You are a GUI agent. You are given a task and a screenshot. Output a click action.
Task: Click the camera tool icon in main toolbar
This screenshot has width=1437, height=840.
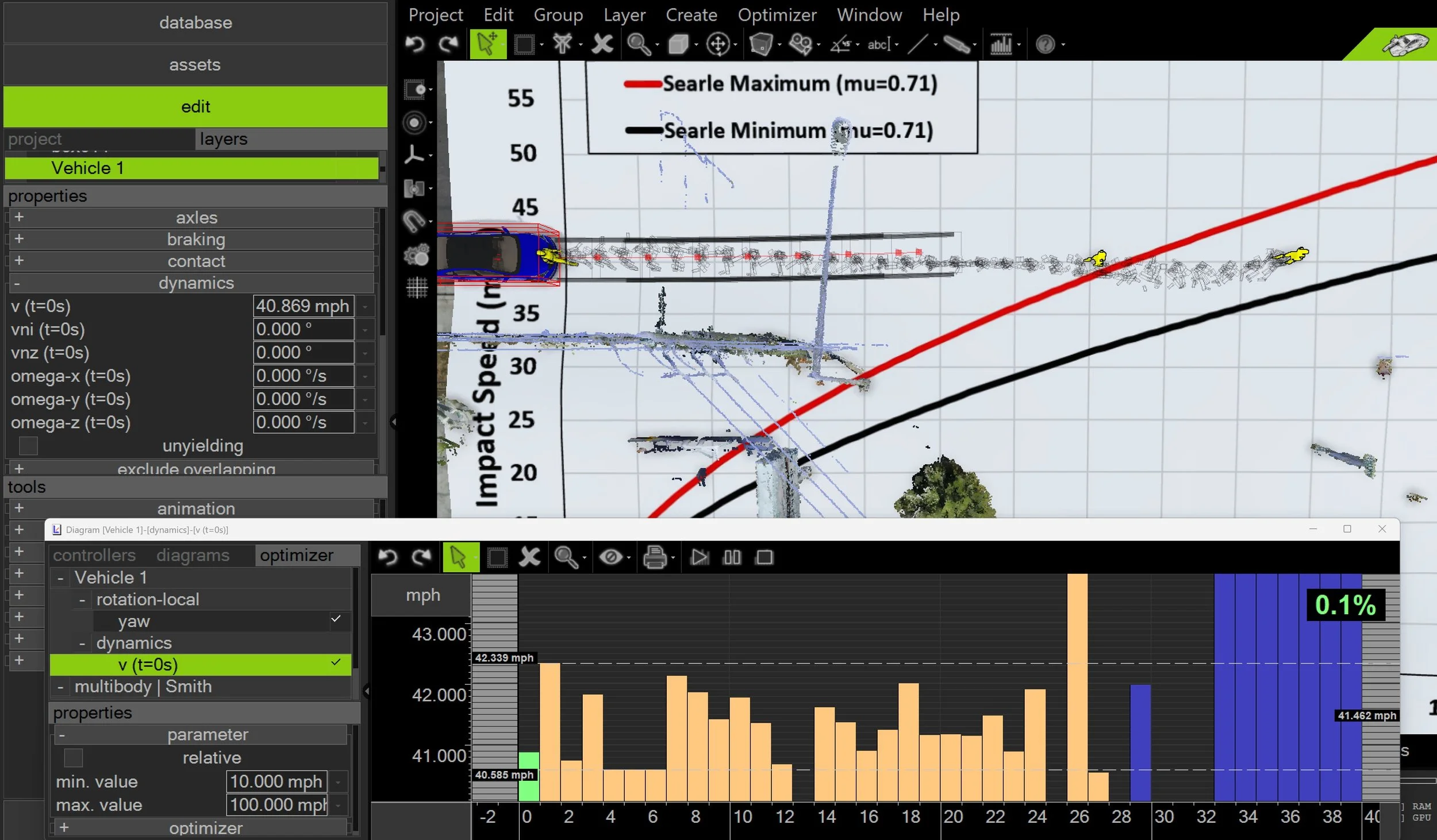[x=799, y=44]
